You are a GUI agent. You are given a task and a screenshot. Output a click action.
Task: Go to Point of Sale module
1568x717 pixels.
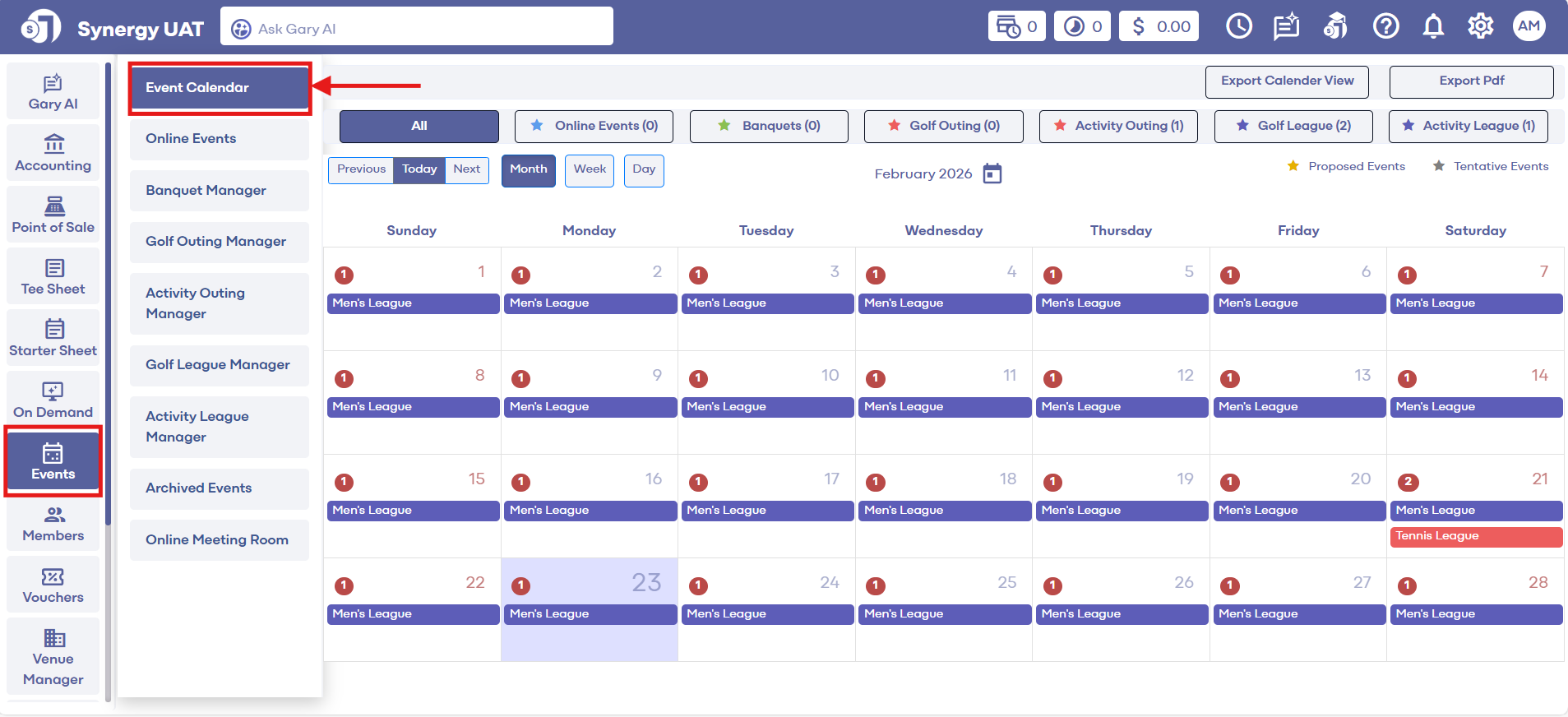(53, 215)
